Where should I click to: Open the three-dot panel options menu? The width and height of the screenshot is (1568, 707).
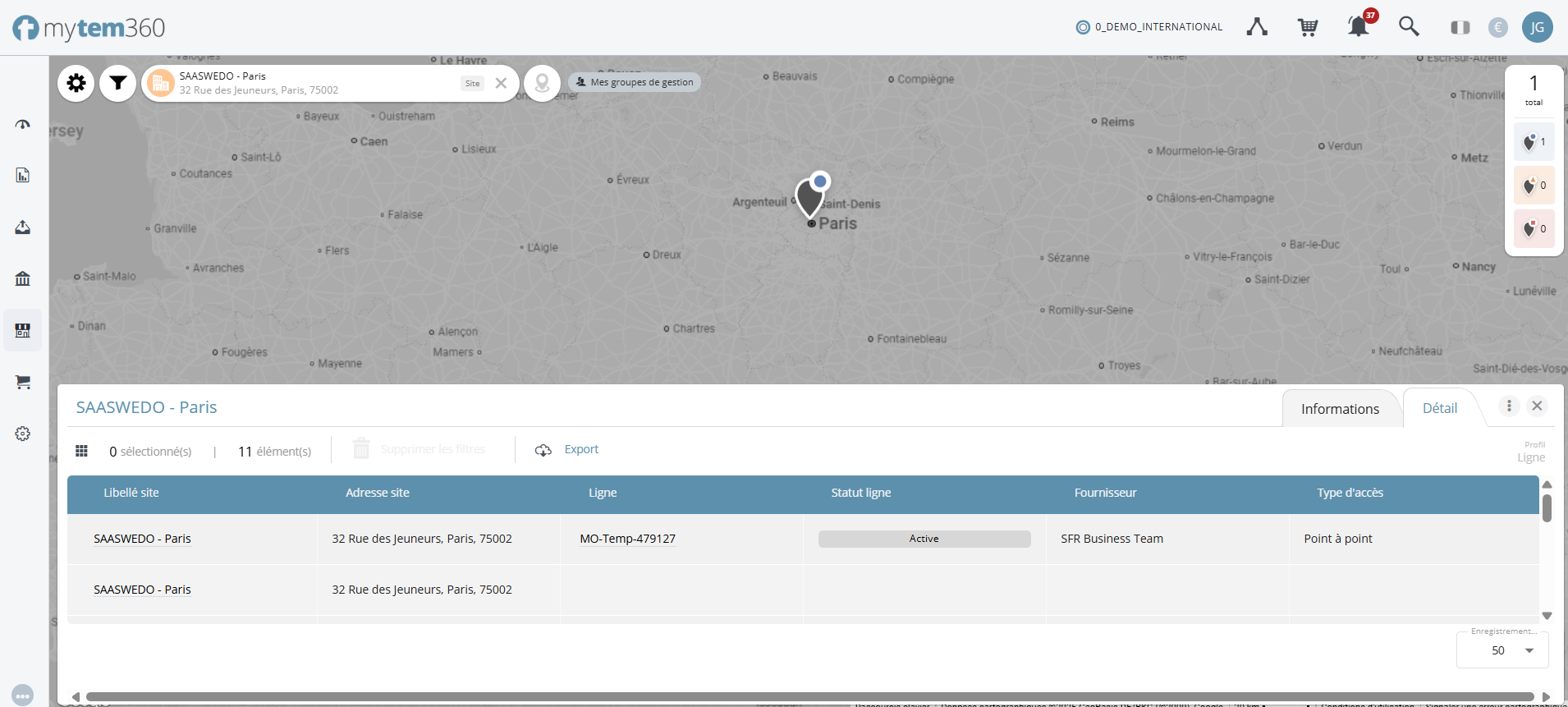tap(1509, 406)
